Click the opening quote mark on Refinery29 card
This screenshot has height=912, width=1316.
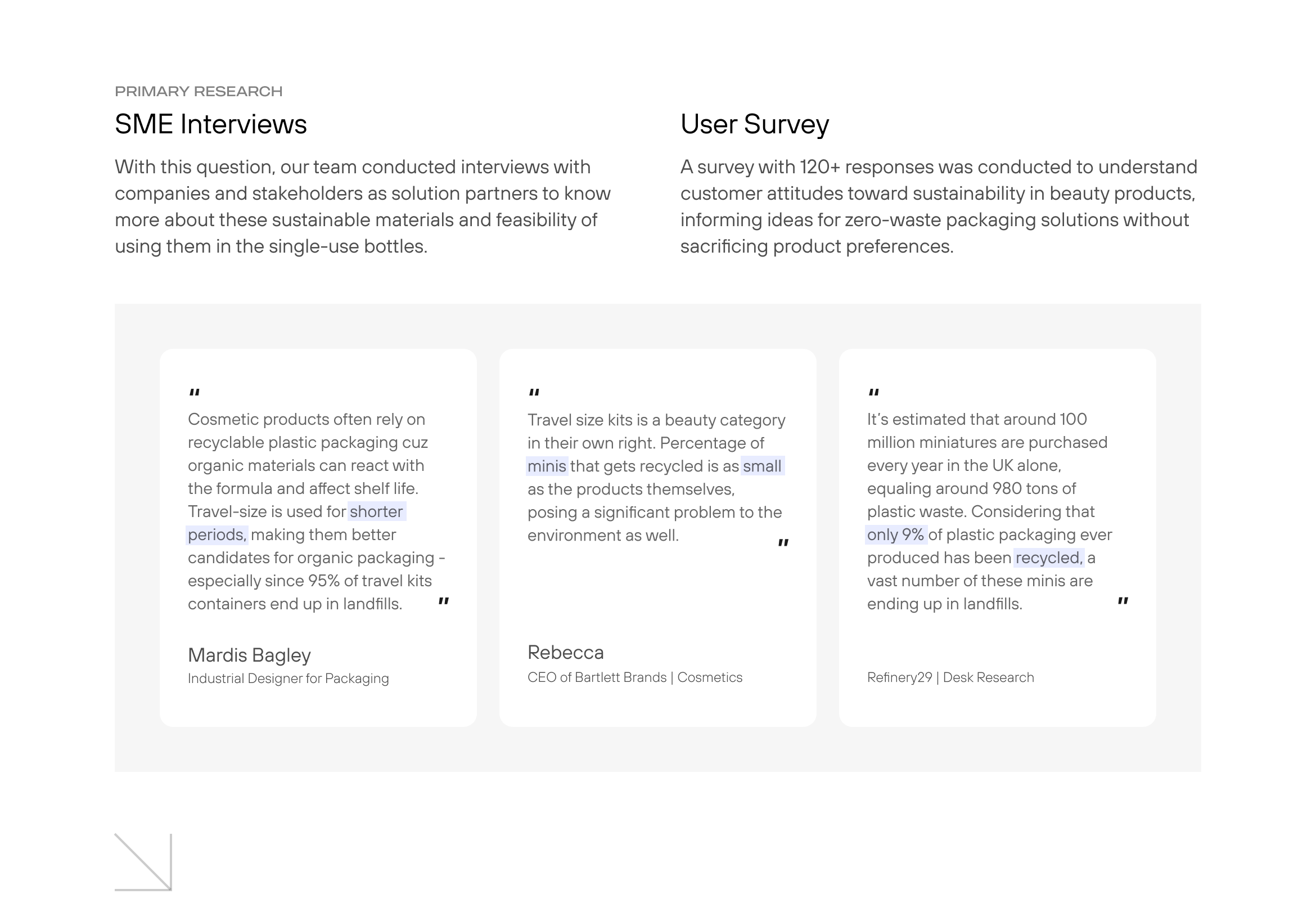[x=873, y=393]
